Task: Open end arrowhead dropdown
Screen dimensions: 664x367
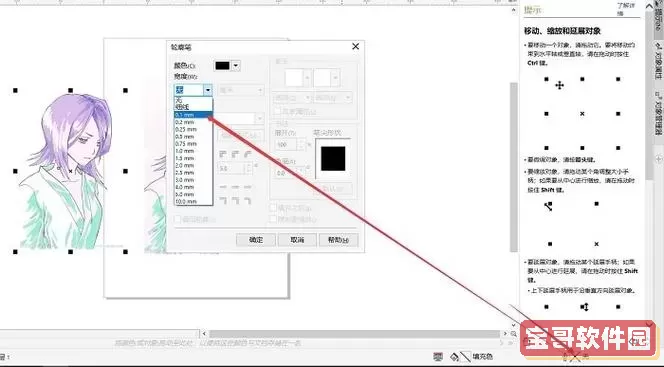Action: click(335, 78)
